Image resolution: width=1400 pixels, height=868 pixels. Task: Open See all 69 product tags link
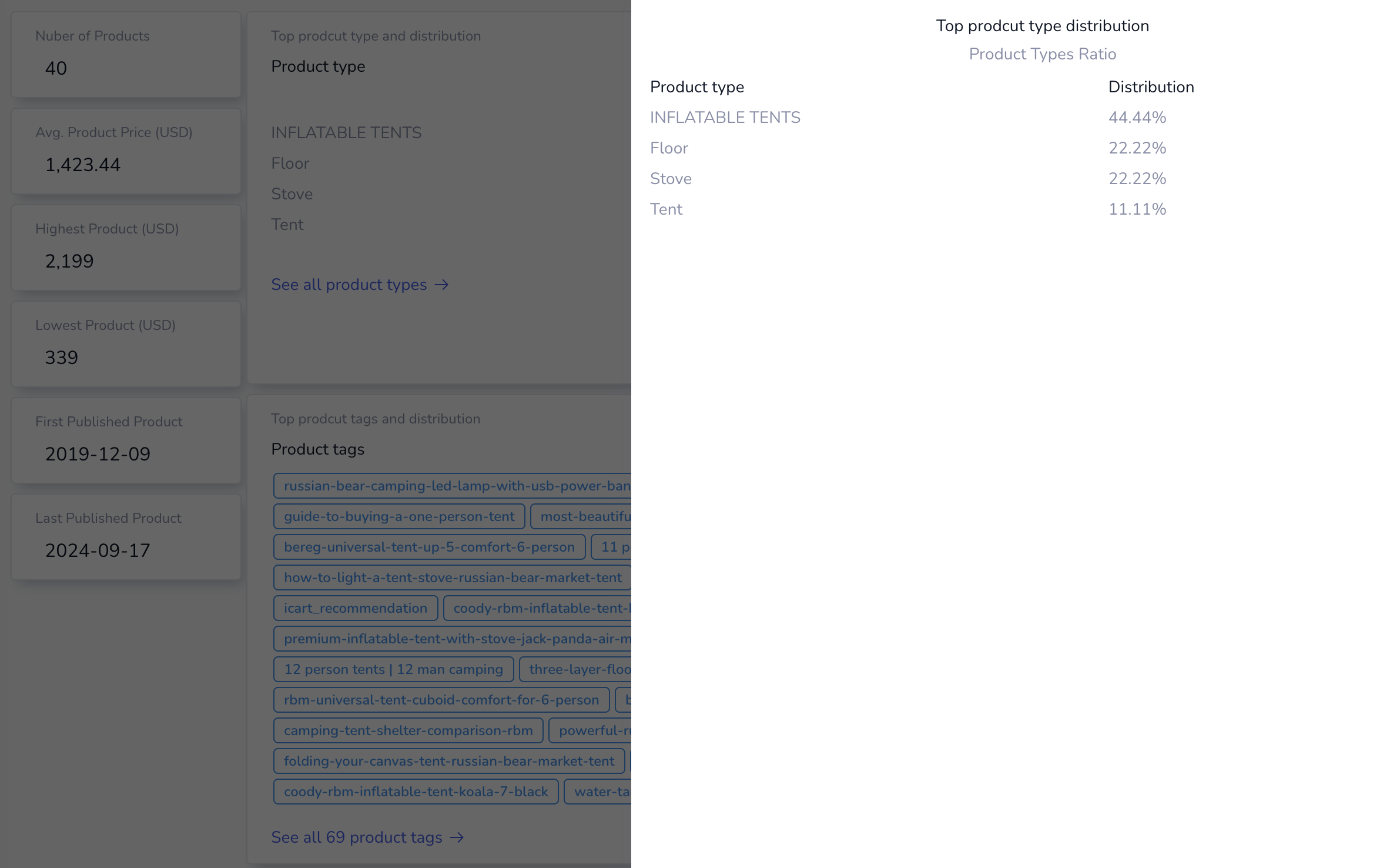(x=357, y=838)
